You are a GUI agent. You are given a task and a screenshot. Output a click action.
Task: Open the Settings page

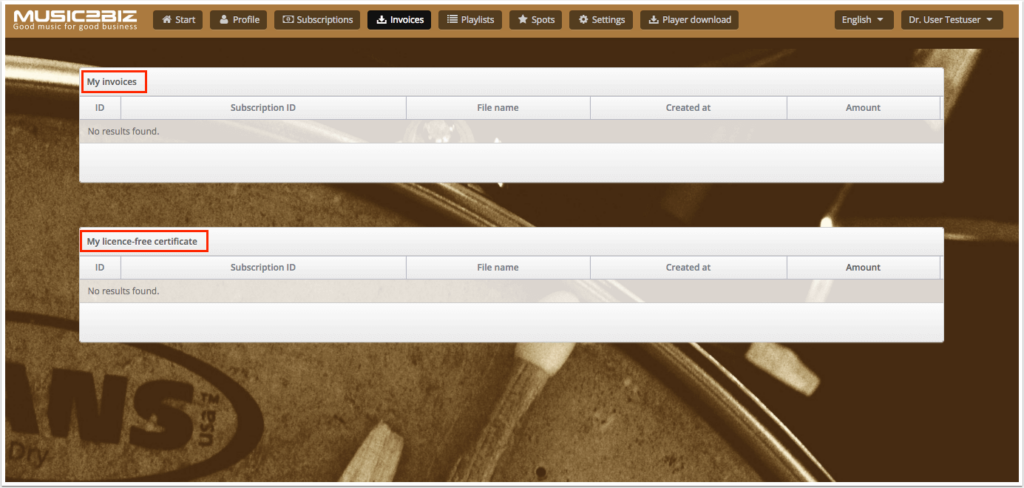coord(601,20)
